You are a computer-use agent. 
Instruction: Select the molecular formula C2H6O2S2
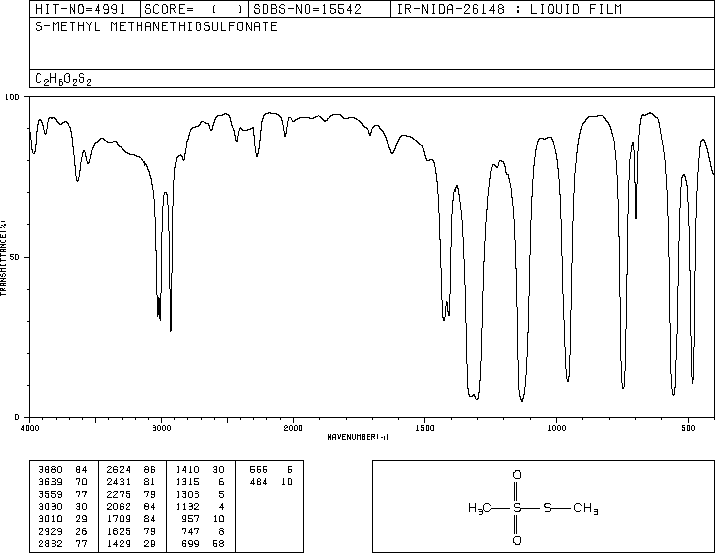pos(63,79)
